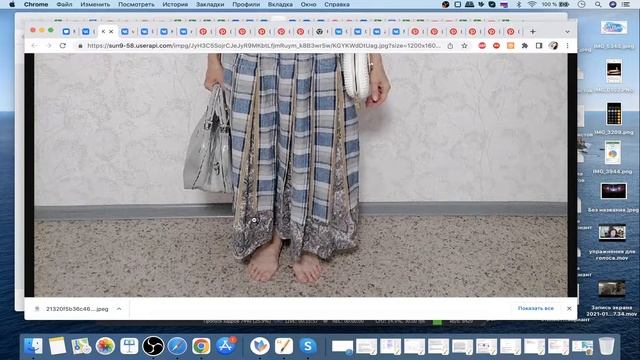The width and height of the screenshot is (640, 360).
Task: Open App Store from the Dock
Action: (x=225, y=346)
